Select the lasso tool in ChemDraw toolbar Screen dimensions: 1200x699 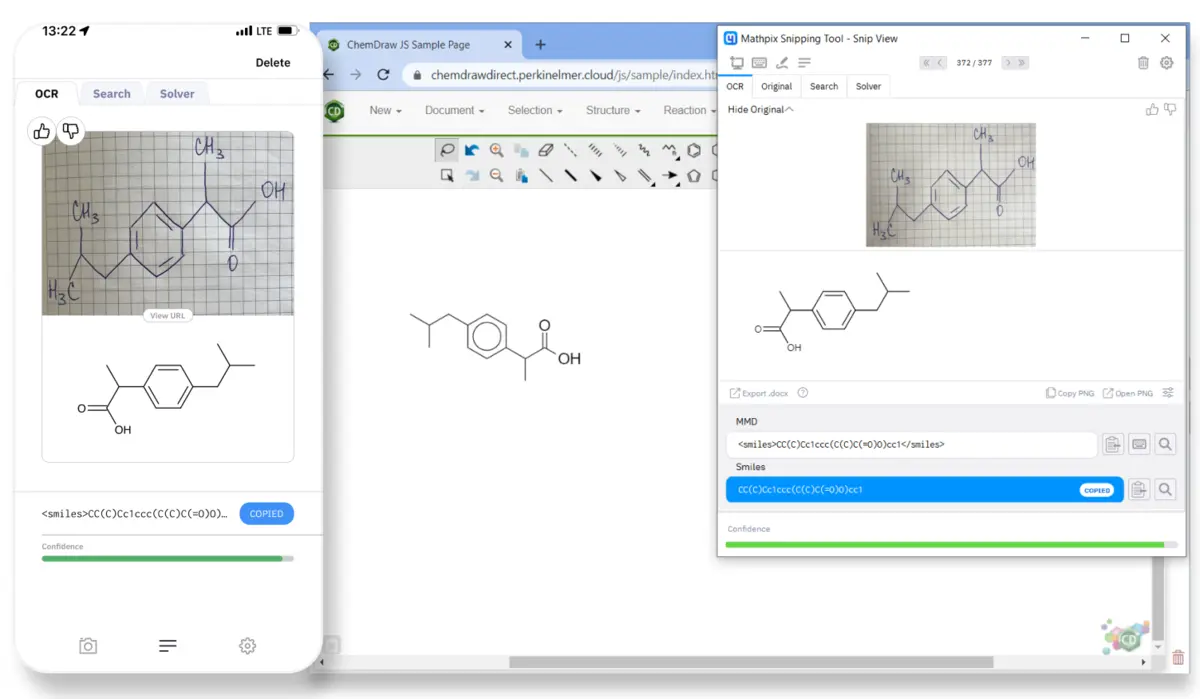[447, 151]
